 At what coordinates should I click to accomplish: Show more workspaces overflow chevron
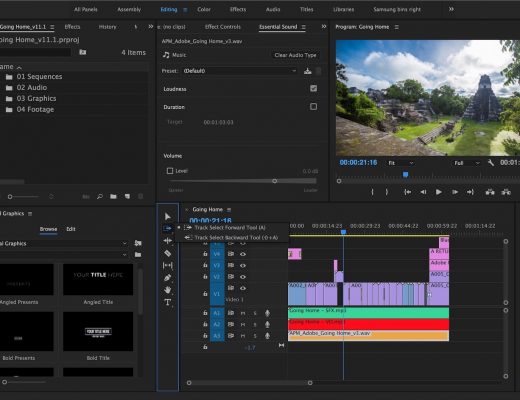[x=451, y=9]
